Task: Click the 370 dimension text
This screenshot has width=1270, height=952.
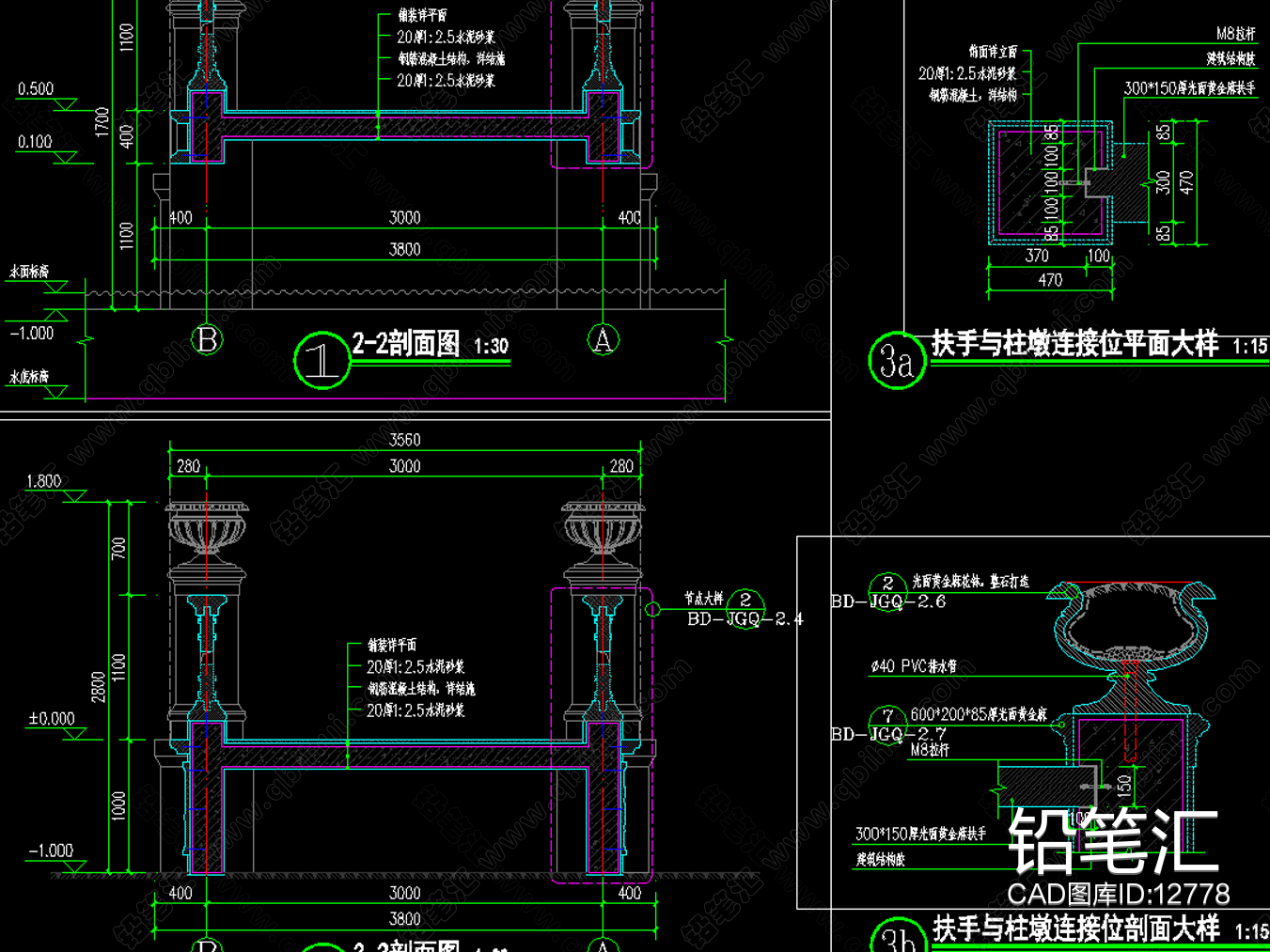Action: click(x=1037, y=256)
